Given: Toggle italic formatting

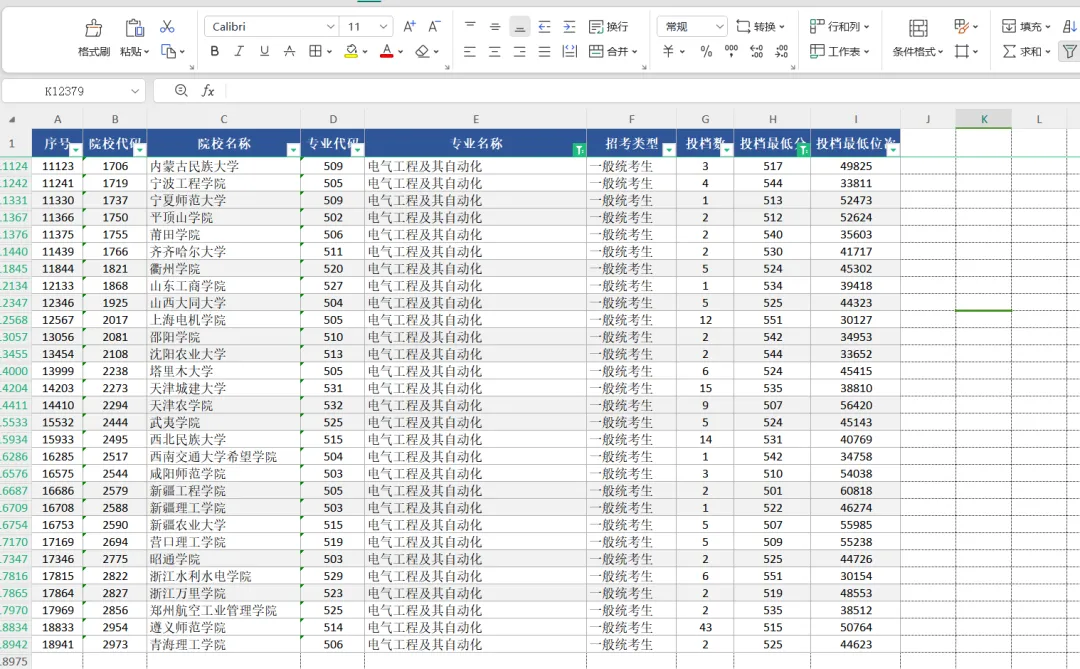Looking at the screenshot, I should pyautogui.click(x=239, y=51).
